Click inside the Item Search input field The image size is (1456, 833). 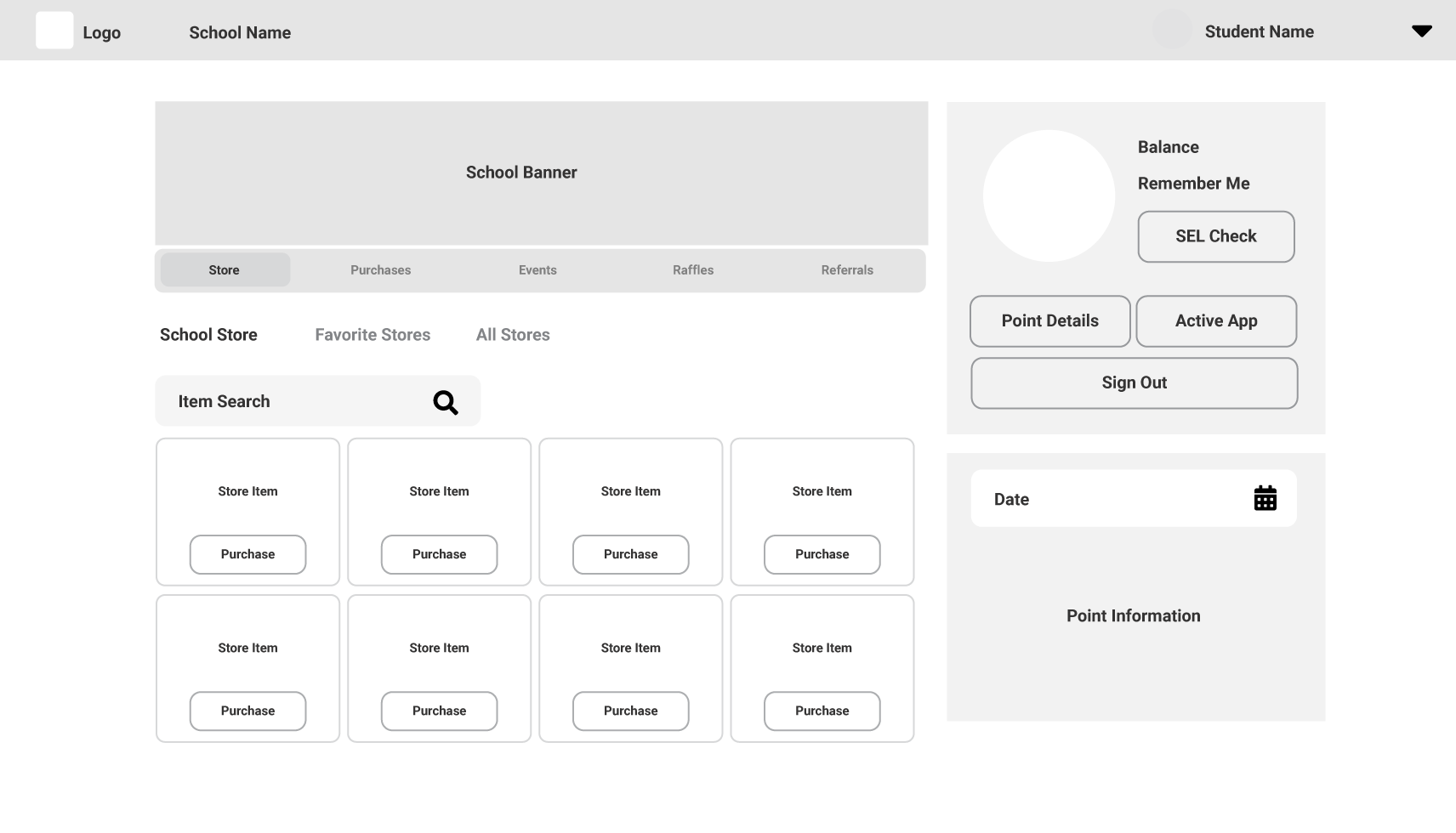tap(255, 400)
